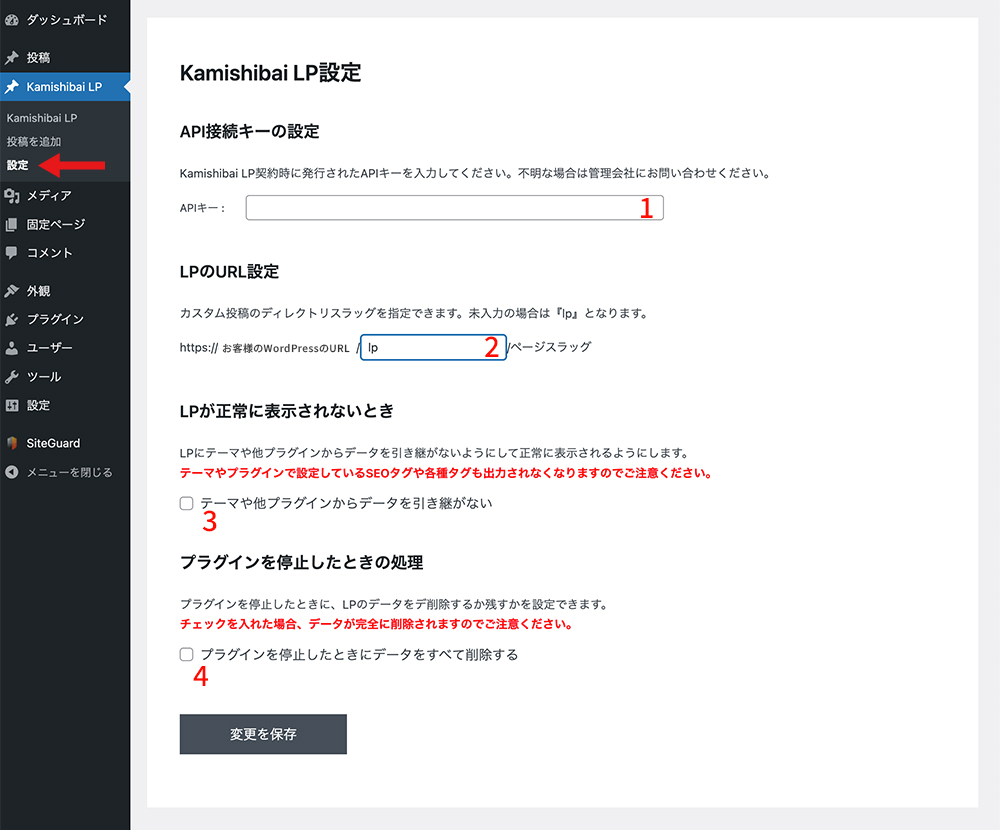Click the 投稿を追加 submenu link
The width and height of the screenshot is (1000, 830).
(x=34, y=142)
